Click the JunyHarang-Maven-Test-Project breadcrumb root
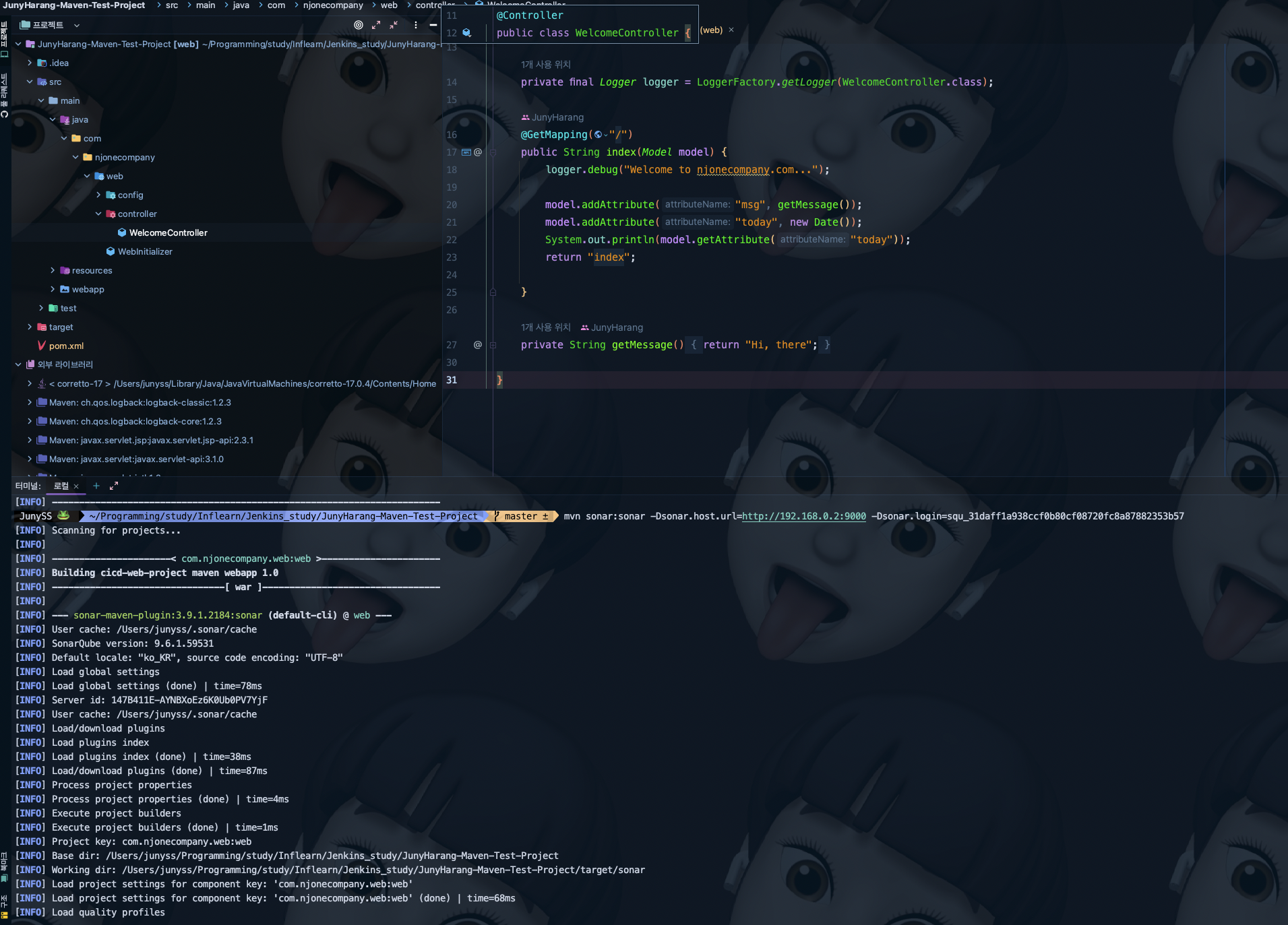 tap(74, 5)
